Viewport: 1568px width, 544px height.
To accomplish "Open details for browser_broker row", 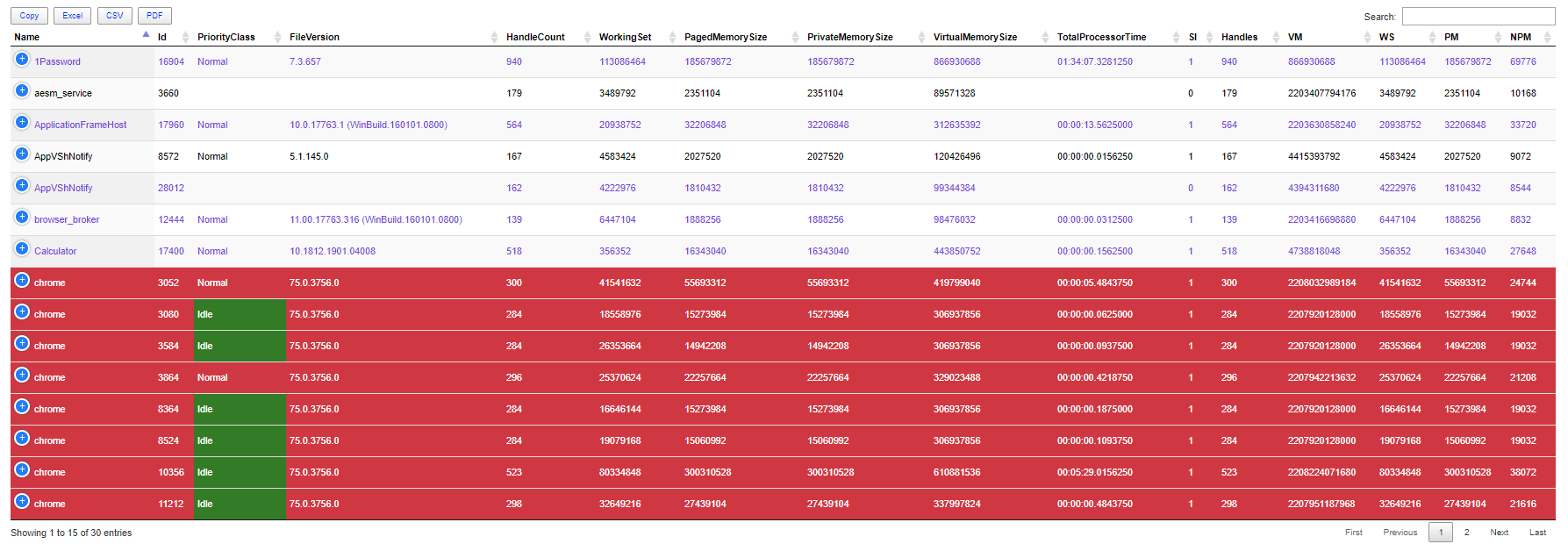I will click(x=22, y=218).
